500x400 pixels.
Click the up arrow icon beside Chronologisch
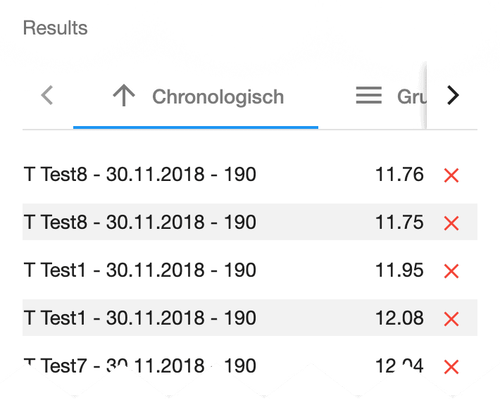pyautogui.click(x=124, y=95)
